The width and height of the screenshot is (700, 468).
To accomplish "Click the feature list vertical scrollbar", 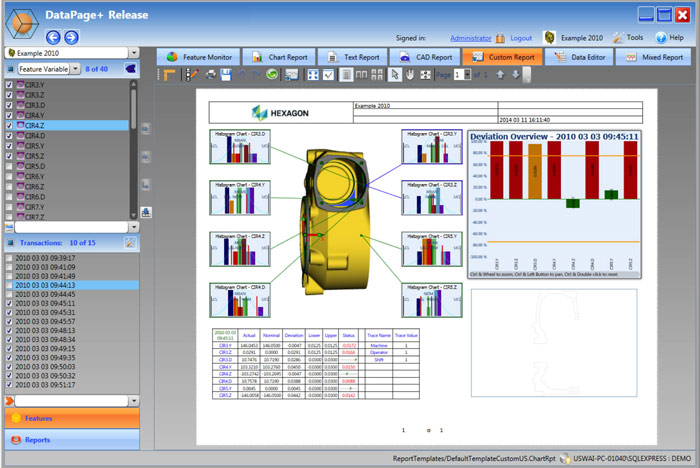I will coord(133,150).
